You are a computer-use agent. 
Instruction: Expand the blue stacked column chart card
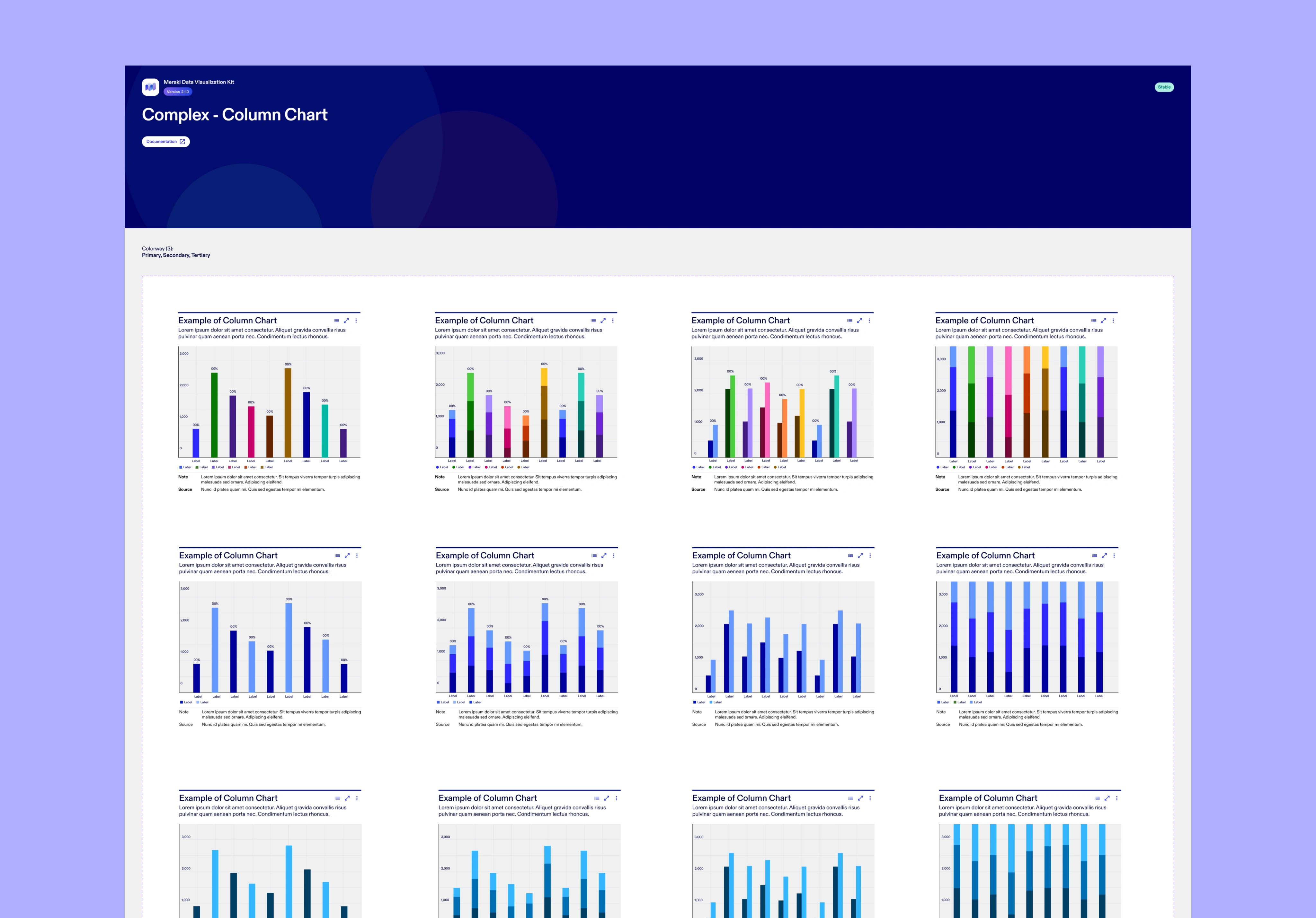(604, 556)
